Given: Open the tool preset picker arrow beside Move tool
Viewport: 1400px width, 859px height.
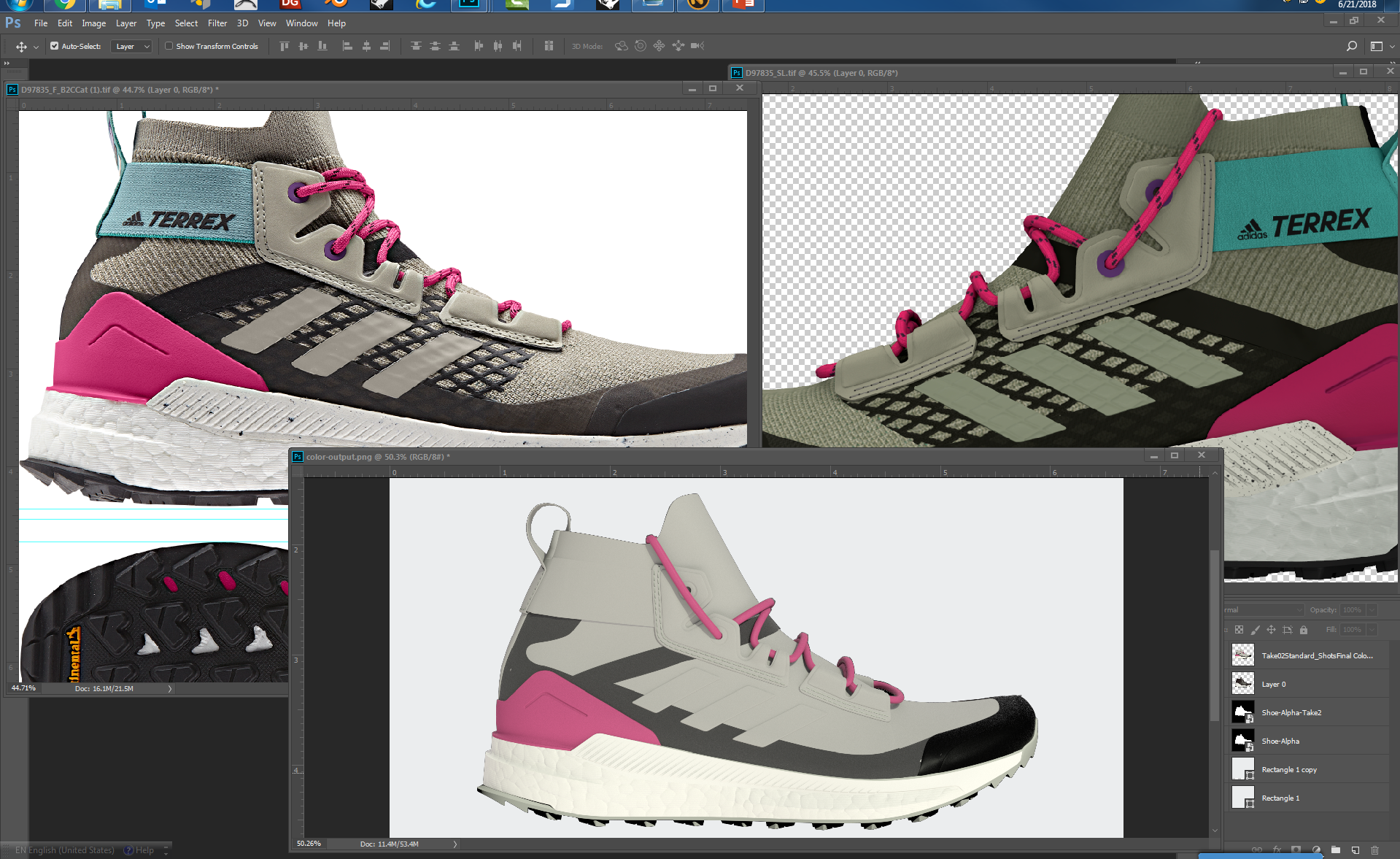Looking at the screenshot, I should point(36,47).
